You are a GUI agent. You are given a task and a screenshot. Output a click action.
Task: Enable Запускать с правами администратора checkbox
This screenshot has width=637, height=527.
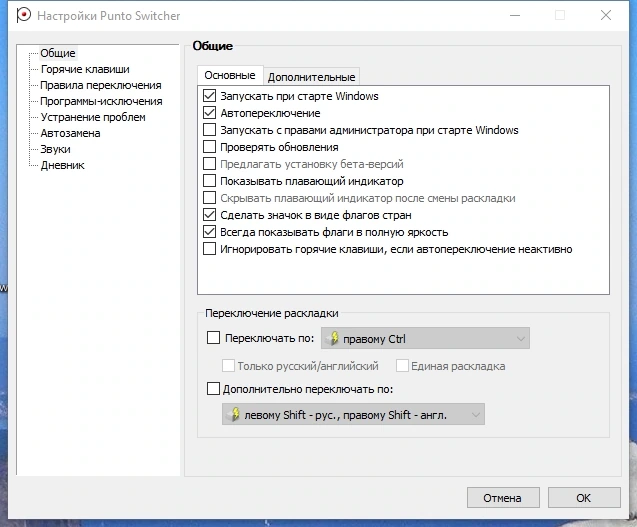[209, 130]
